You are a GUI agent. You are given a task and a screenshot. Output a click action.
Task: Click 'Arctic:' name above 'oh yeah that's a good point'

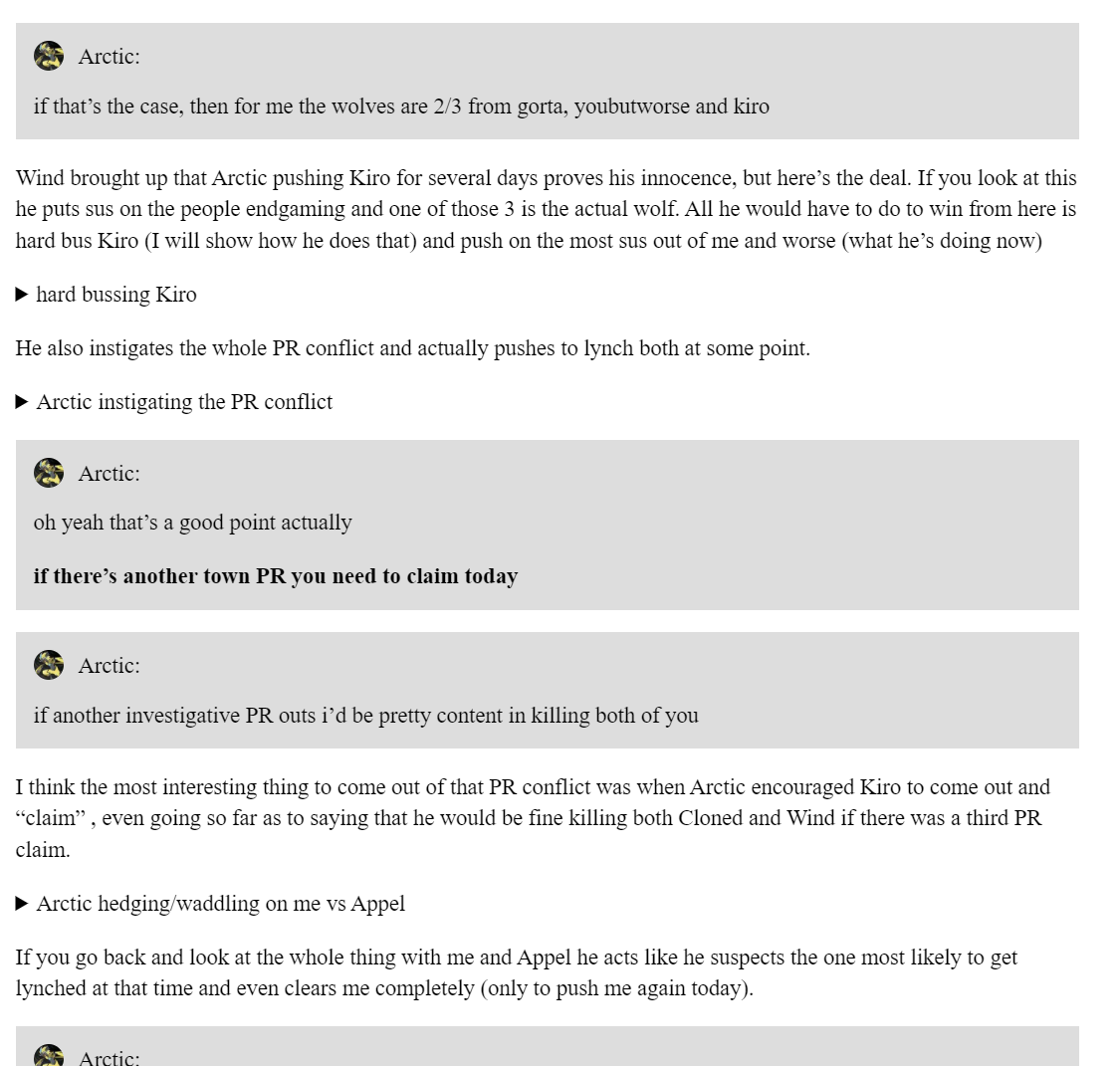[110, 474]
